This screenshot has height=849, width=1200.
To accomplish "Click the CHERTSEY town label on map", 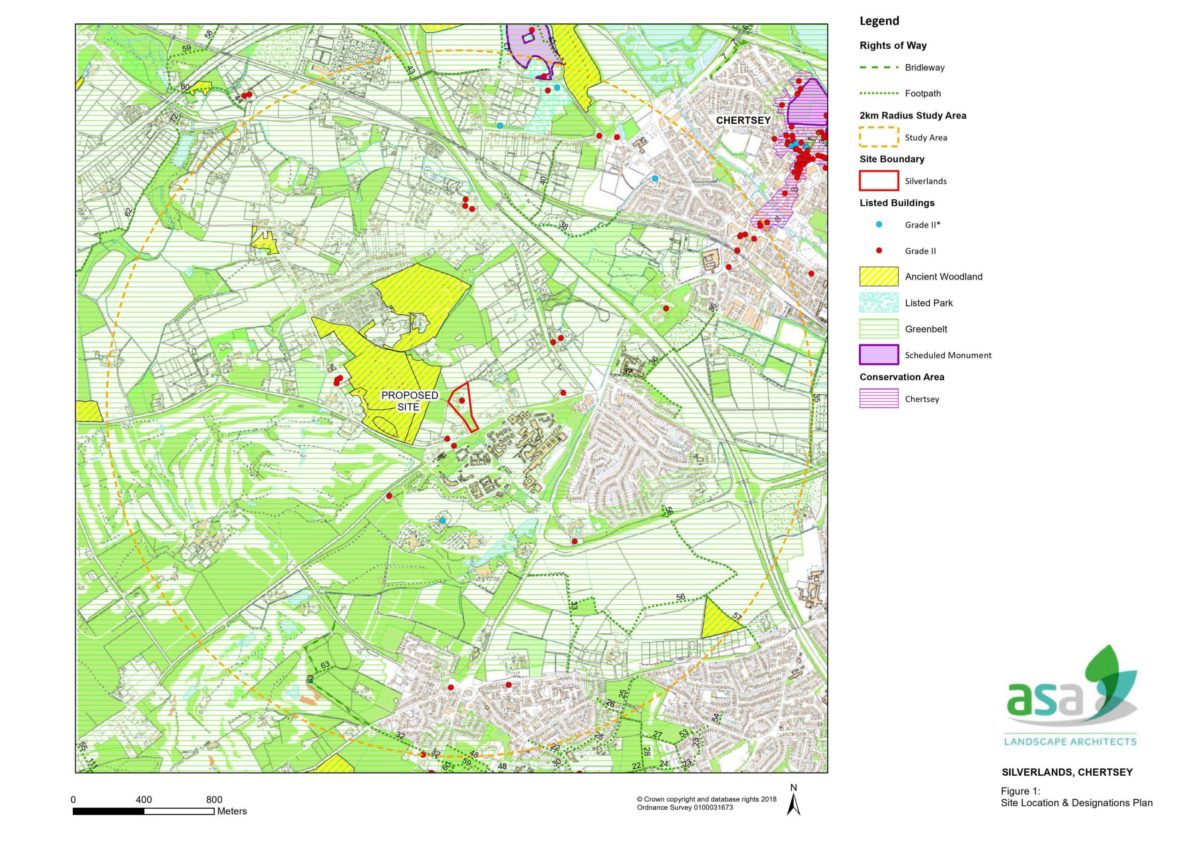I will 746,119.
